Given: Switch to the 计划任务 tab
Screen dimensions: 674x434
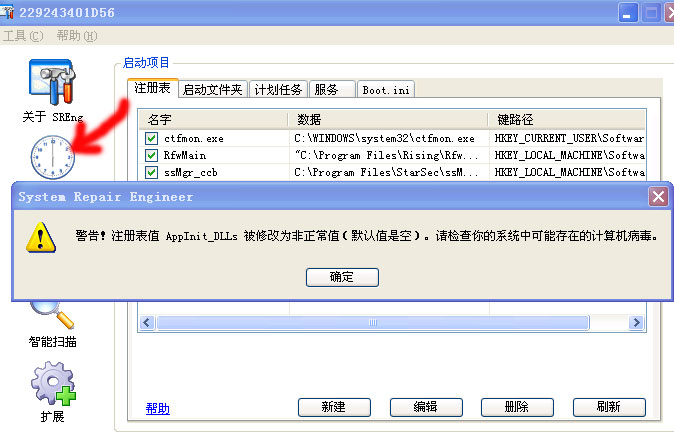Looking at the screenshot, I should [278, 89].
